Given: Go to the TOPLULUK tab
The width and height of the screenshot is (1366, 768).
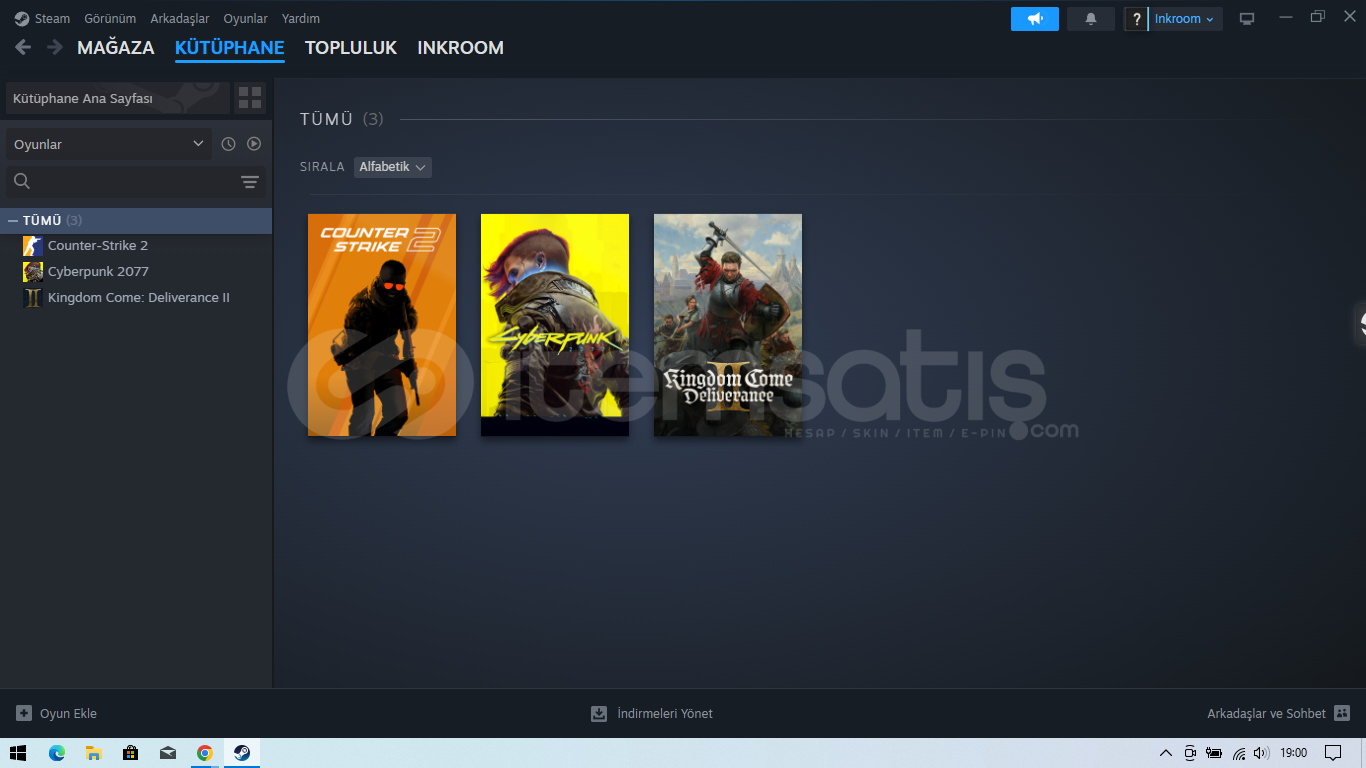Looking at the screenshot, I should pos(351,47).
